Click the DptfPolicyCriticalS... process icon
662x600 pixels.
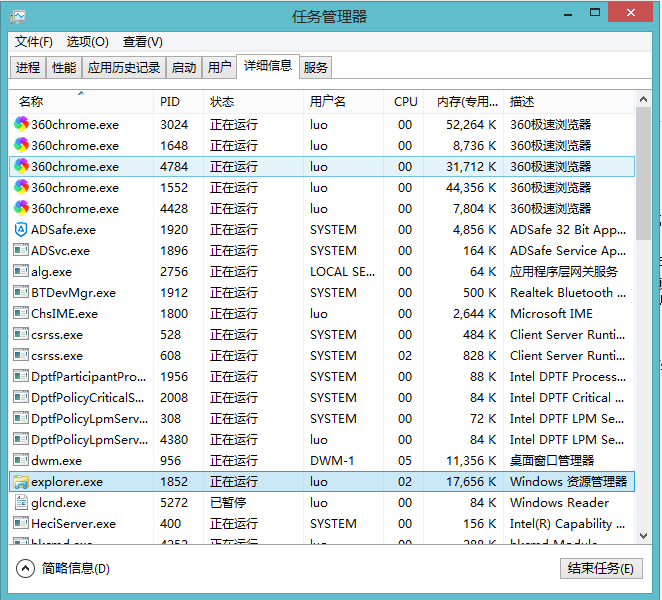click(21, 397)
